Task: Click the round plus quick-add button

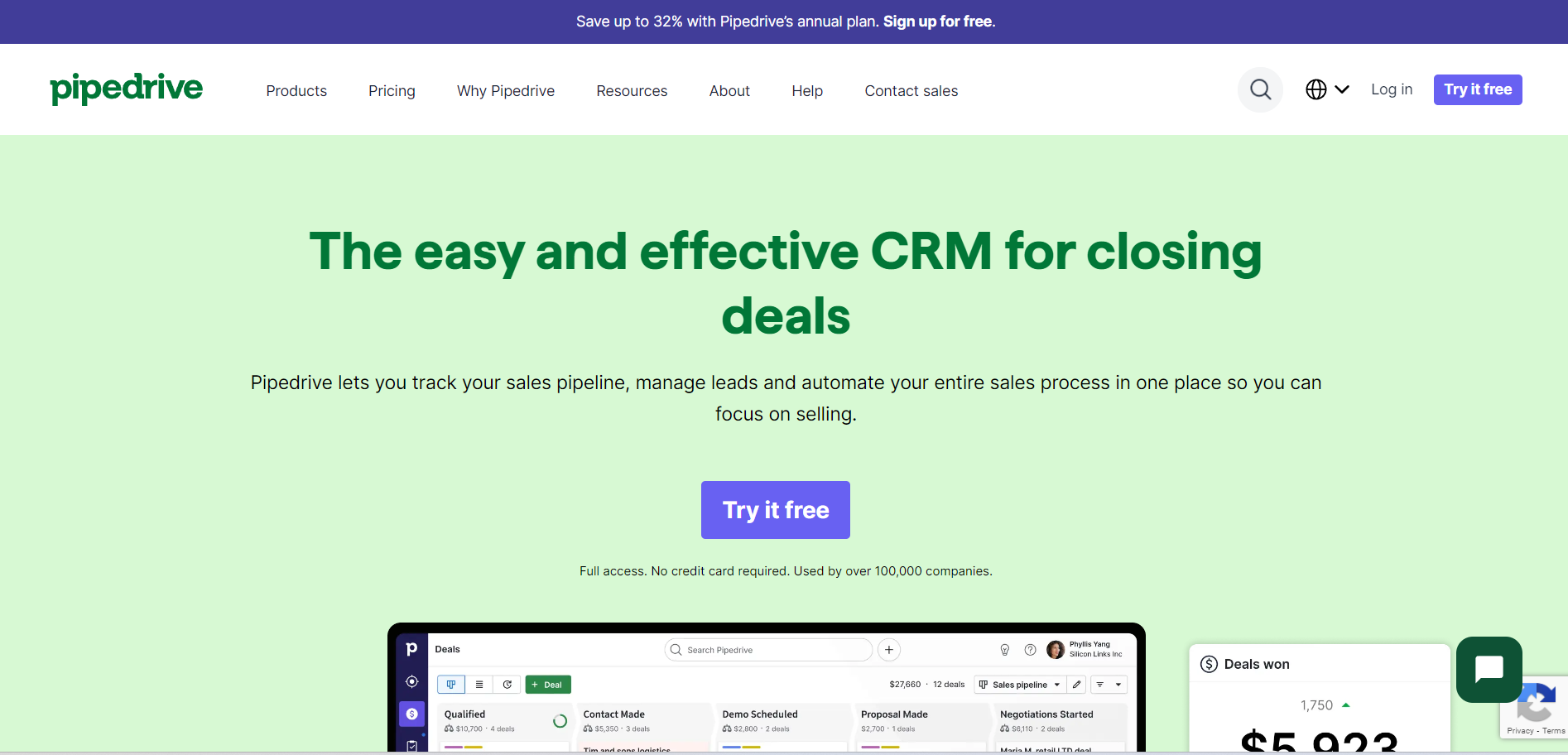Action: click(x=888, y=650)
